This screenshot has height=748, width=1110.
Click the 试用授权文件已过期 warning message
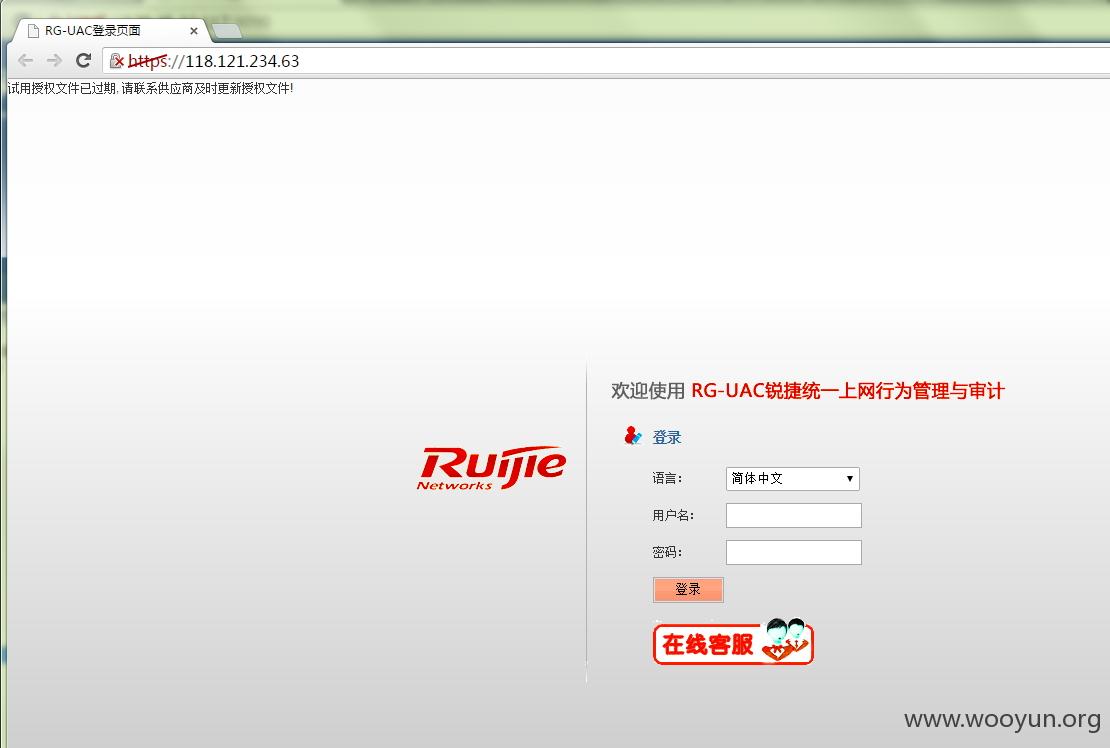point(150,88)
